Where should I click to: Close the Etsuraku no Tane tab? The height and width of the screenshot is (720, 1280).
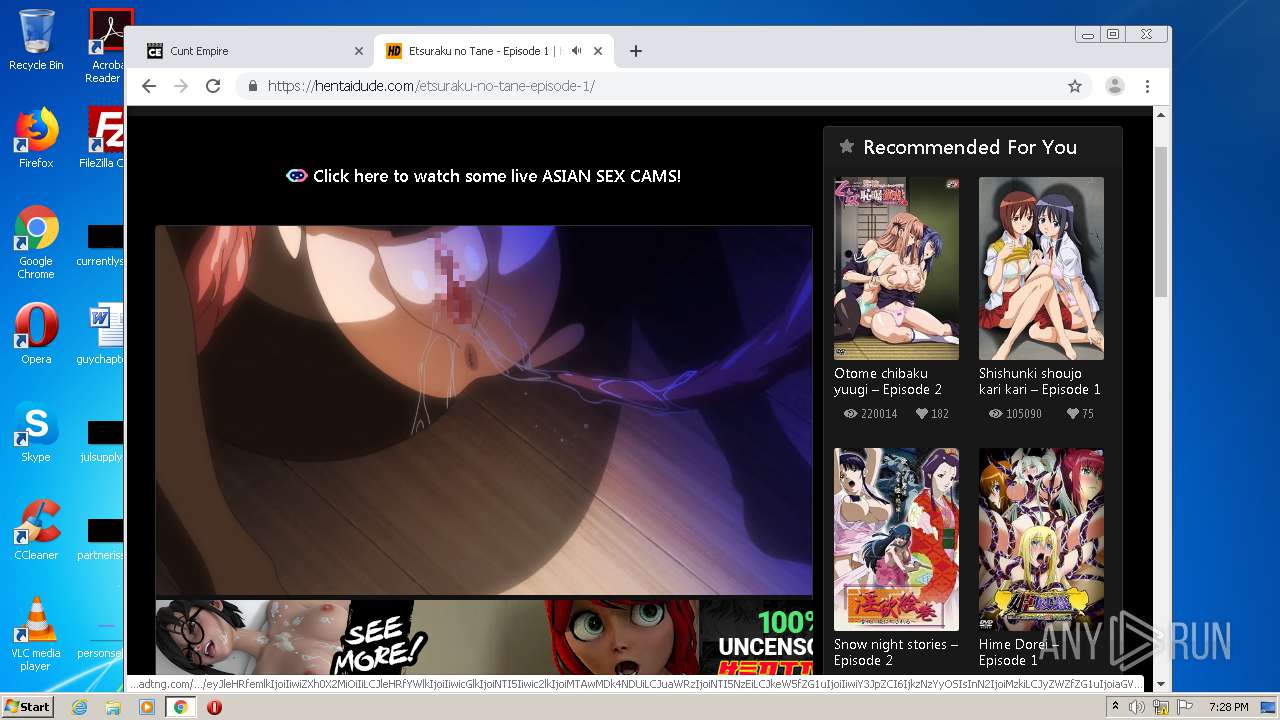click(x=598, y=51)
